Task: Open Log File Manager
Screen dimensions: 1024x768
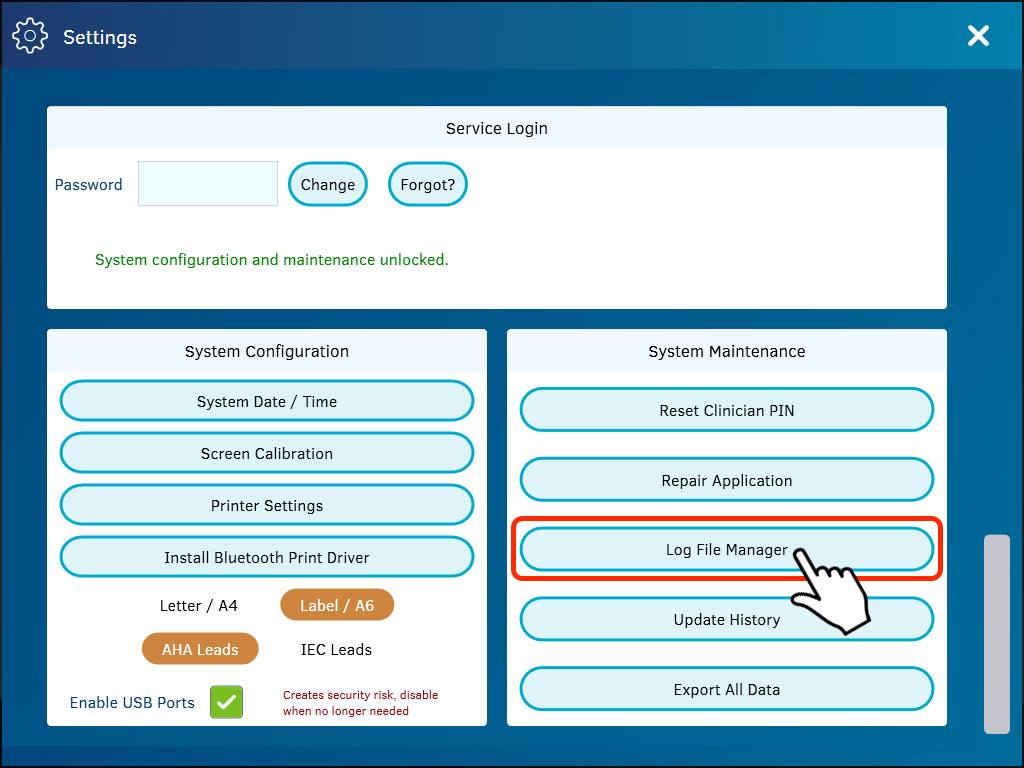Action: pyautogui.click(x=727, y=549)
